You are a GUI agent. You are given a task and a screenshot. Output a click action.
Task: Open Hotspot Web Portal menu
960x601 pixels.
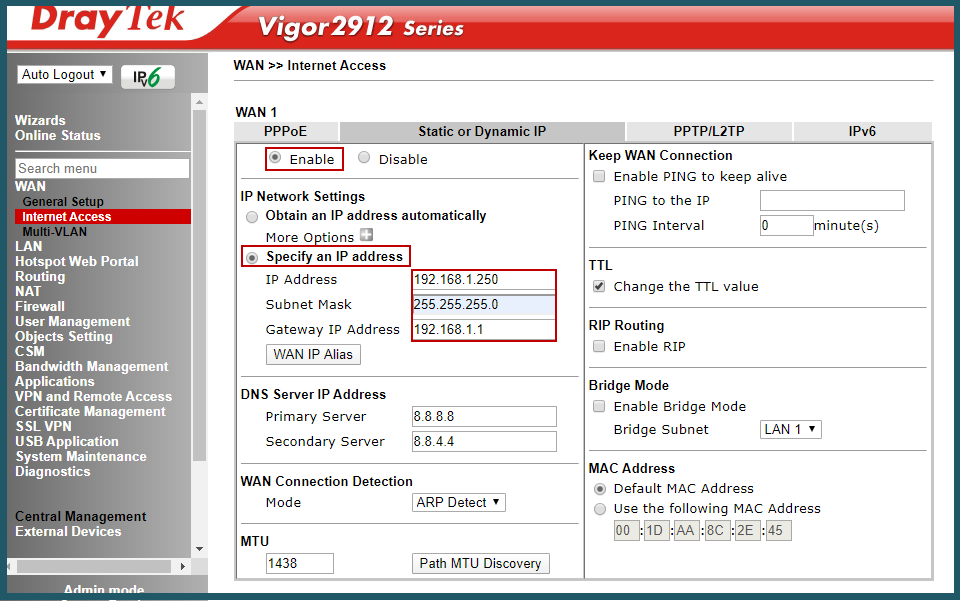click(x=77, y=261)
